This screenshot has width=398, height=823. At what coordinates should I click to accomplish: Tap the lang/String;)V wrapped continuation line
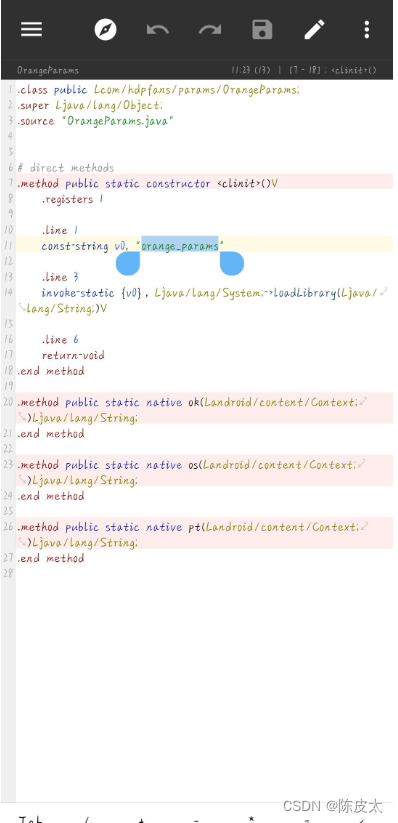pos(67,309)
